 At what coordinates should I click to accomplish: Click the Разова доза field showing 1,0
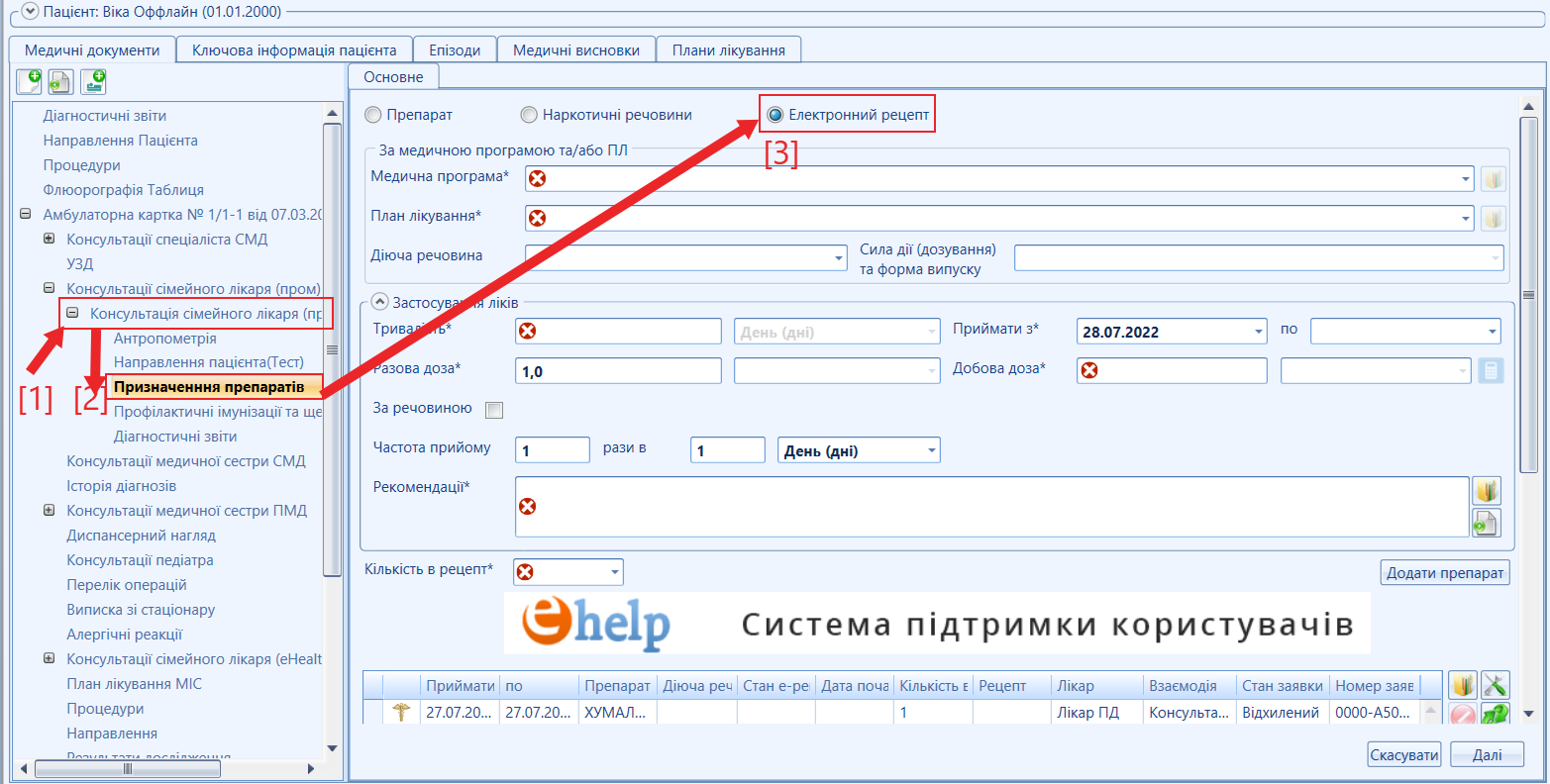(619, 371)
